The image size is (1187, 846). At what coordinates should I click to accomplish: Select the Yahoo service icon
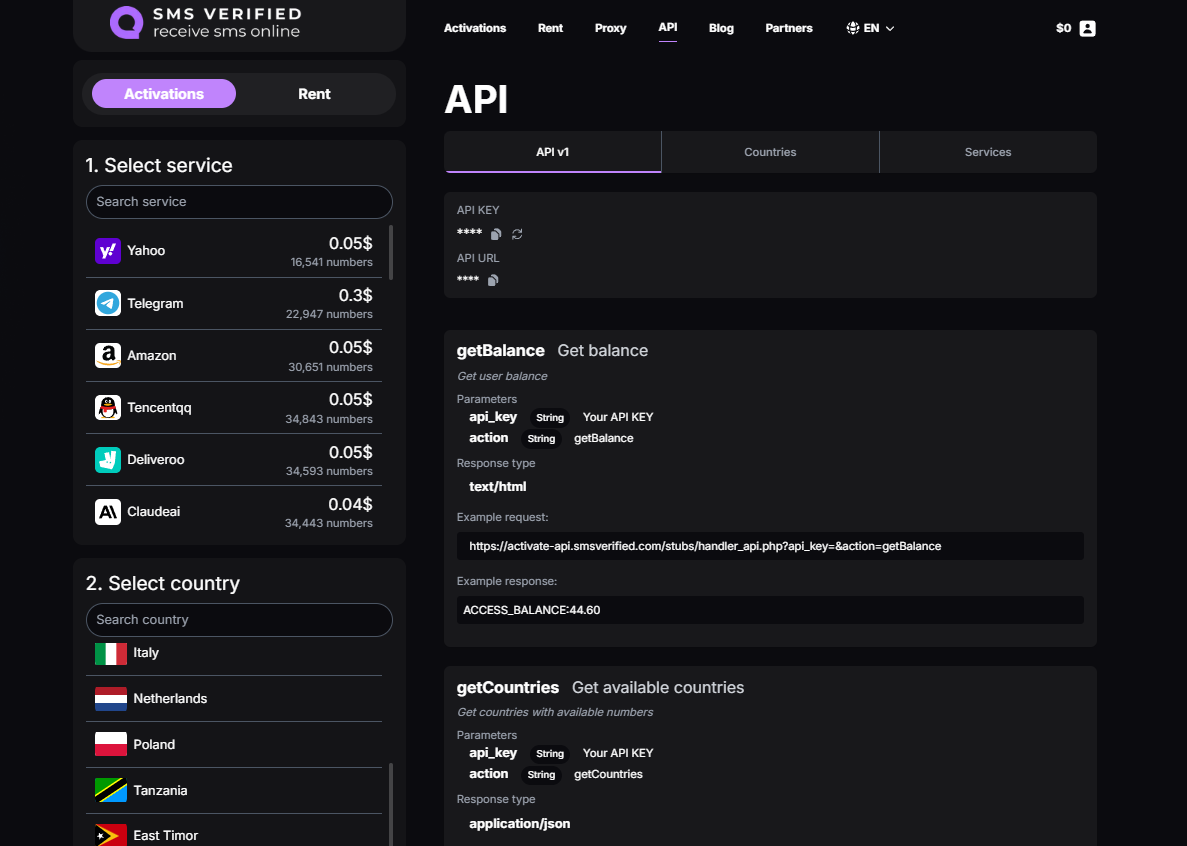point(108,251)
